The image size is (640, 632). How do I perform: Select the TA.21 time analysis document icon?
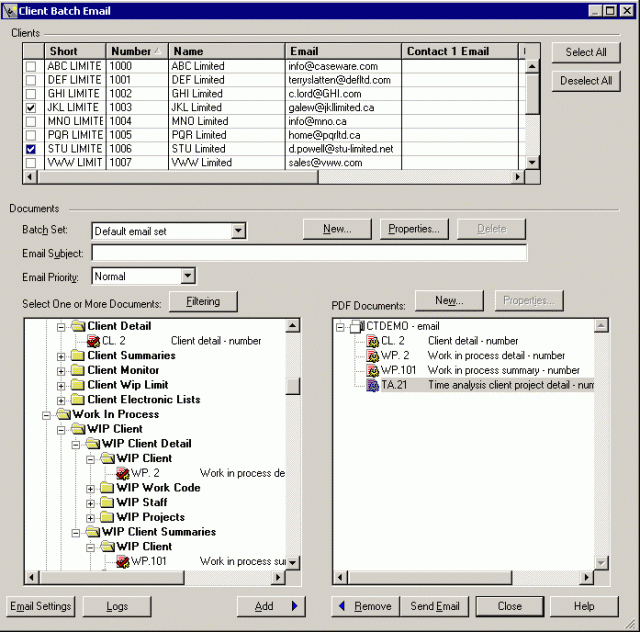pyautogui.click(x=372, y=385)
